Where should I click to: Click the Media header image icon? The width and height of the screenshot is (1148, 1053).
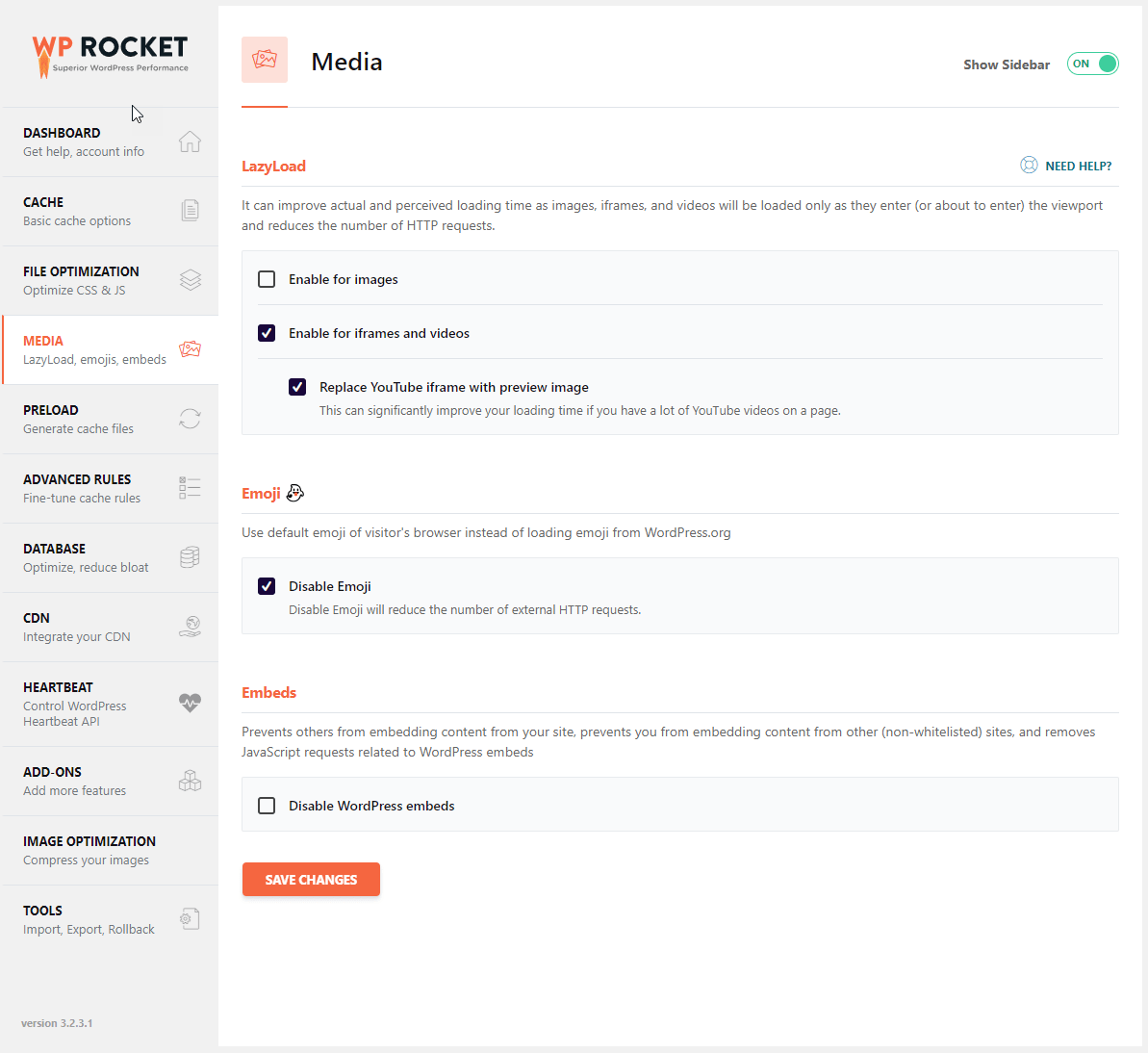tap(265, 60)
